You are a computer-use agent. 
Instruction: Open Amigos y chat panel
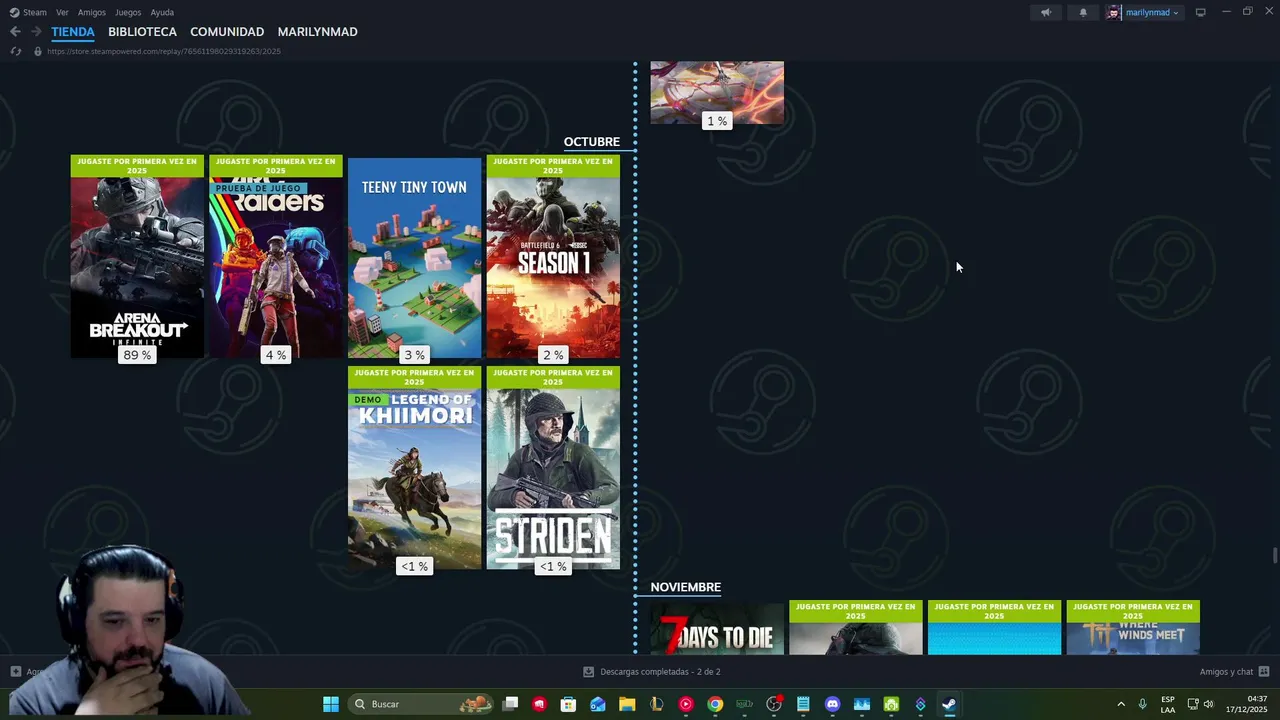click(1234, 672)
